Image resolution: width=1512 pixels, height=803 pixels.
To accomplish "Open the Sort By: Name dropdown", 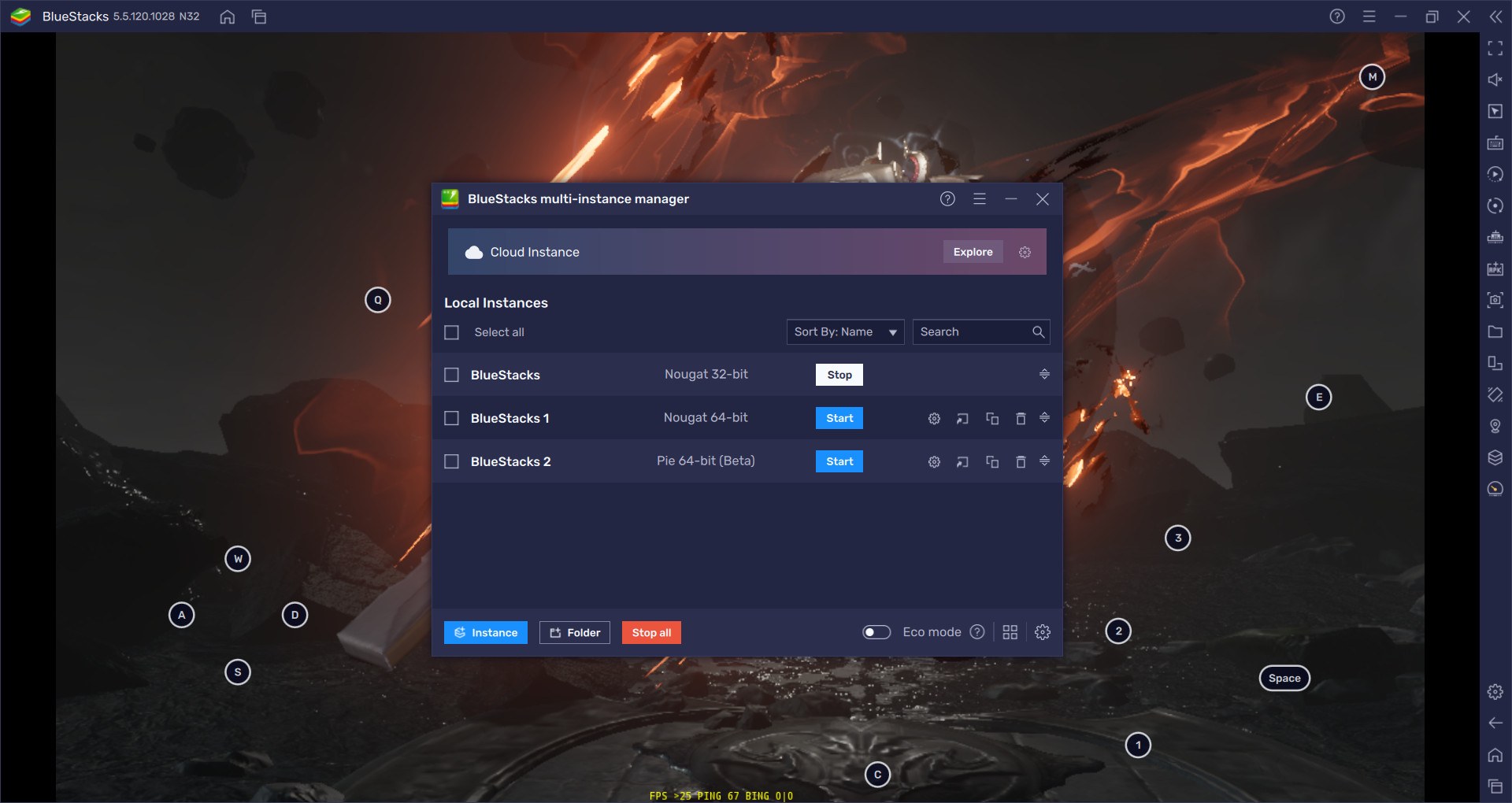I will tap(845, 332).
